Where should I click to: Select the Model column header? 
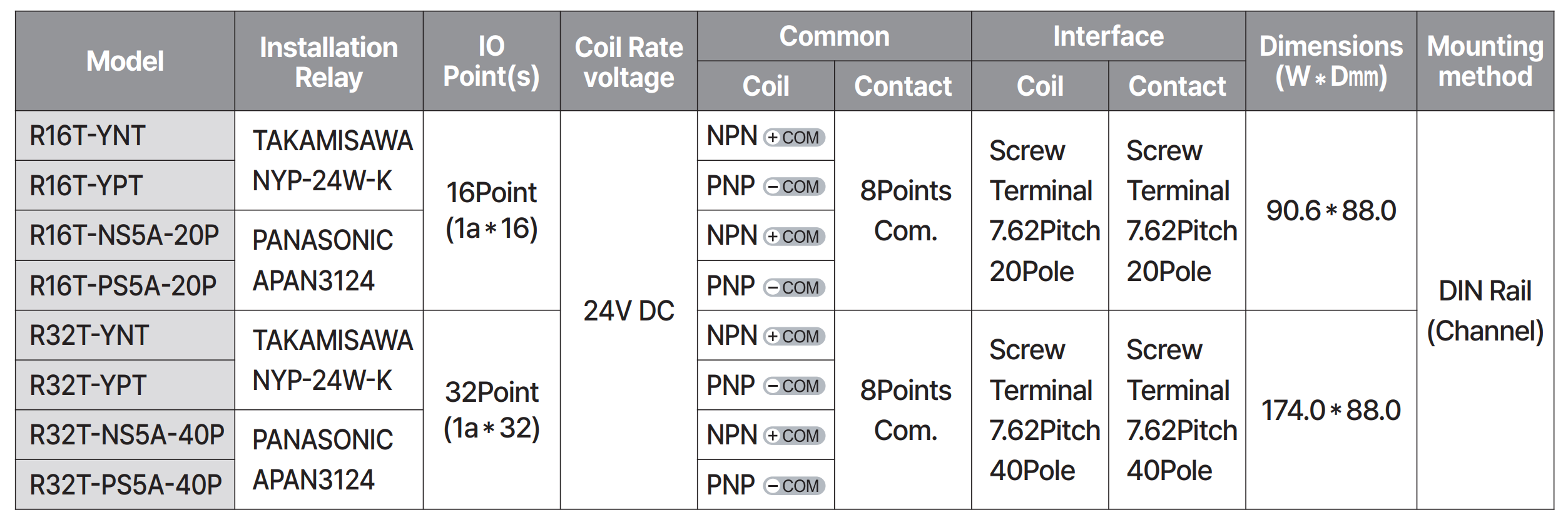(125, 61)
